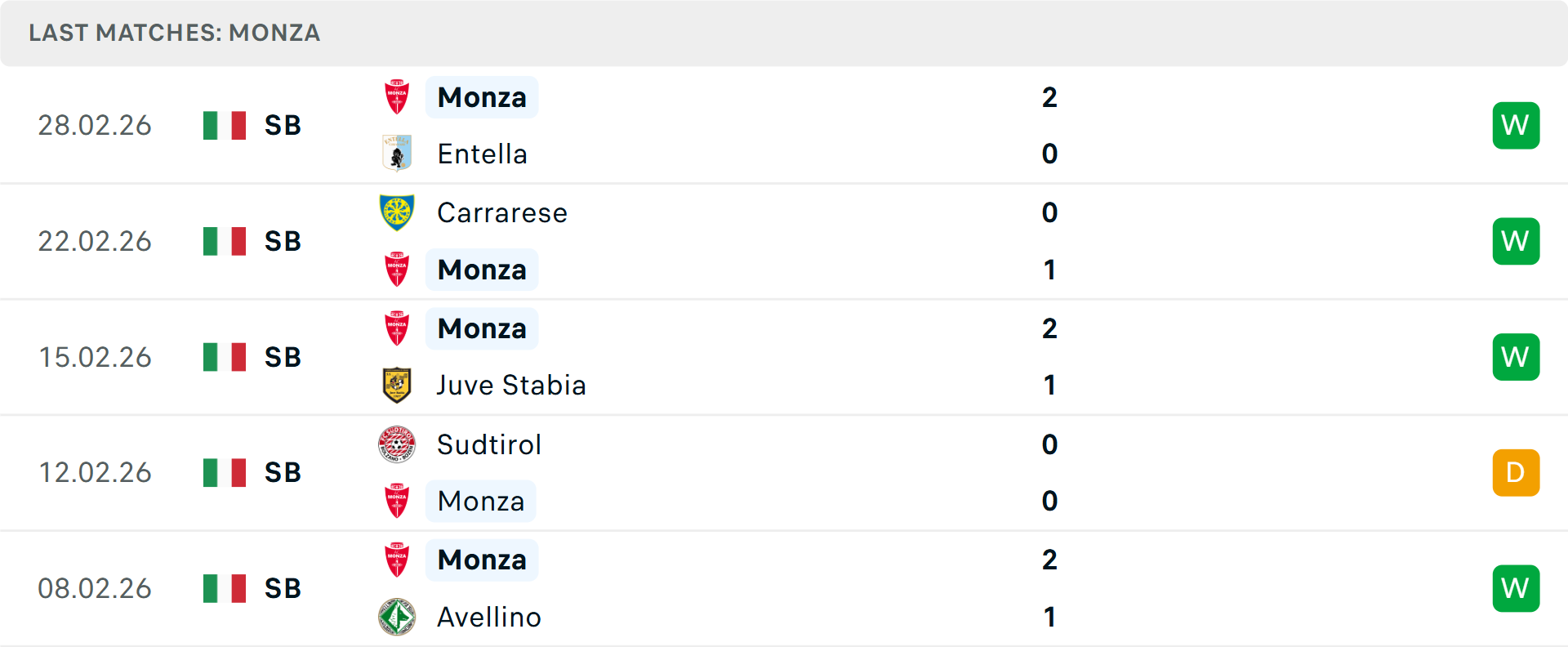Image resolution: width=1568 pixels, height=647 pixels.
Task: Click Last Matches: Monza header
Action: 174,33
